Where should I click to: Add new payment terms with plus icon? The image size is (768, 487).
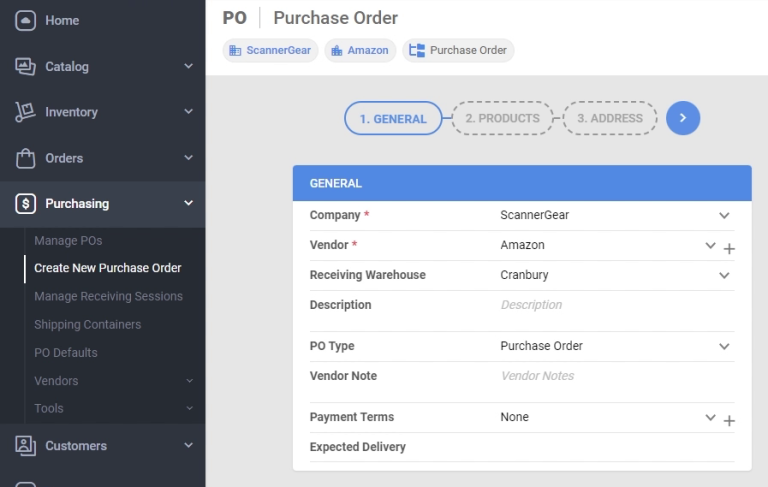[729, 421]
